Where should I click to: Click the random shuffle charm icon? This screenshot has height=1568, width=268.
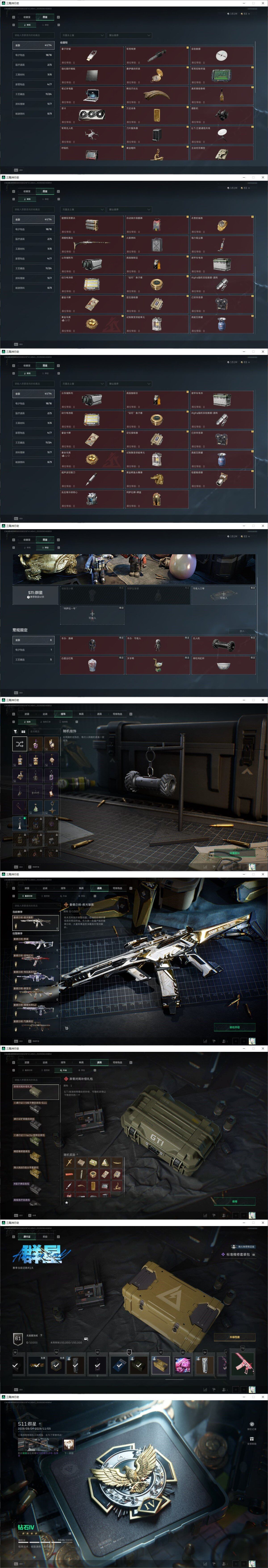click(x=20, y=744)
